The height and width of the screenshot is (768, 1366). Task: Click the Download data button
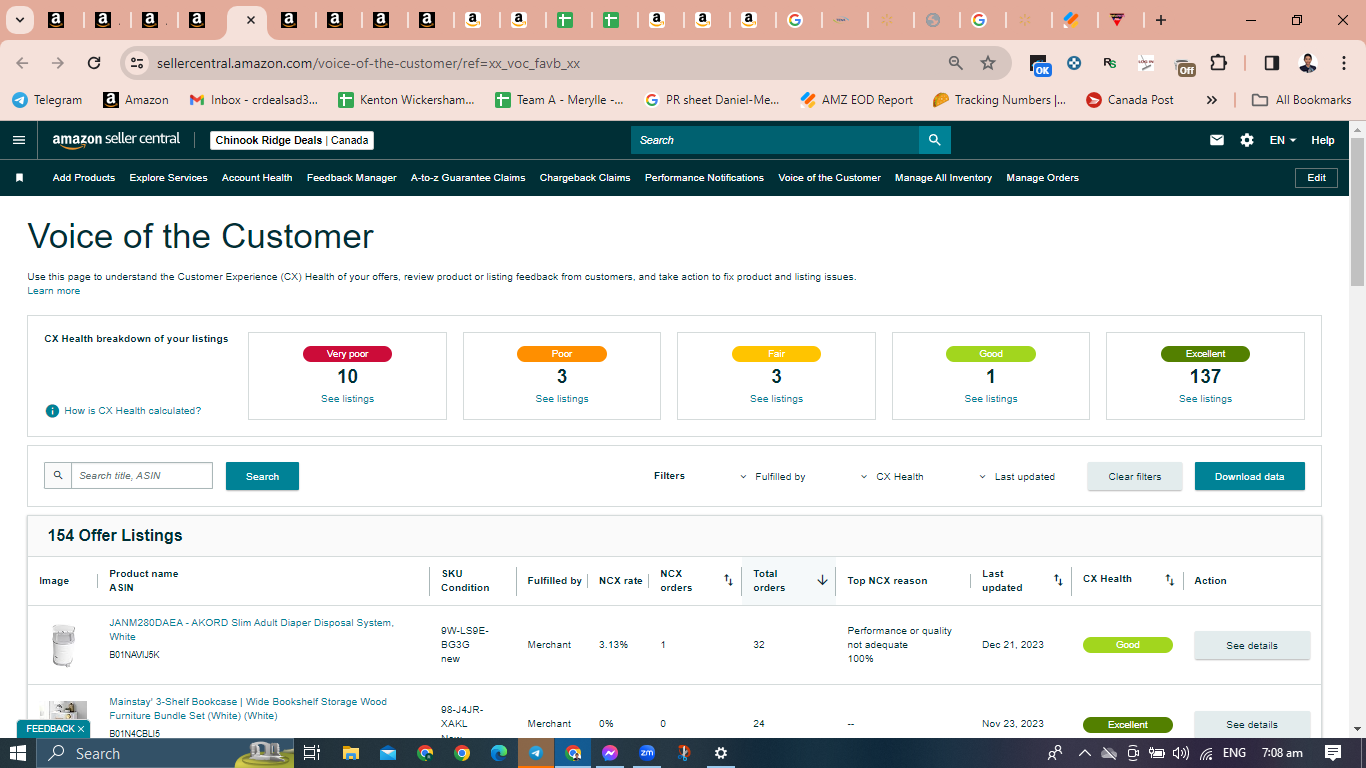pos(1249,476)
